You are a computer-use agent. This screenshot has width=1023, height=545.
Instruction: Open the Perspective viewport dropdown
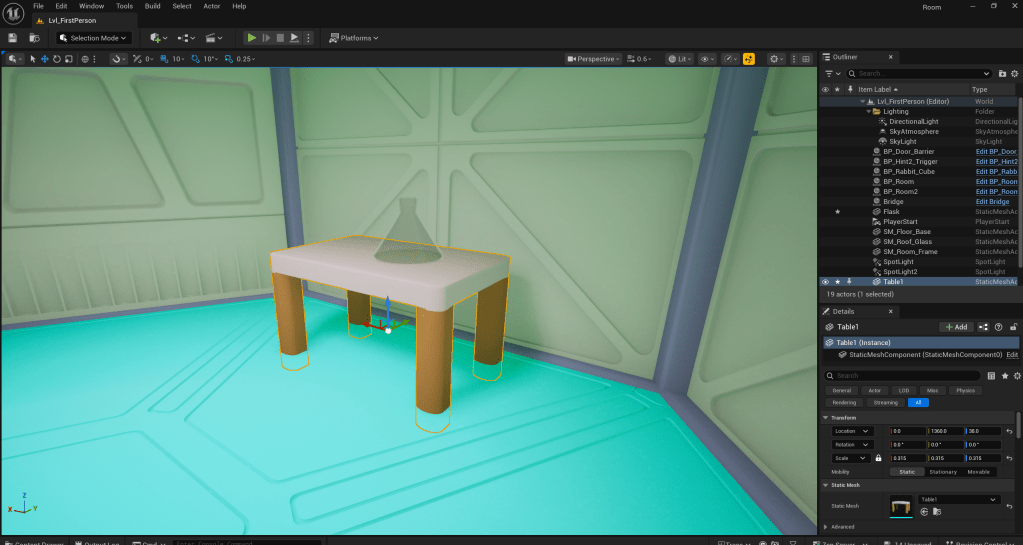[594, 59]
